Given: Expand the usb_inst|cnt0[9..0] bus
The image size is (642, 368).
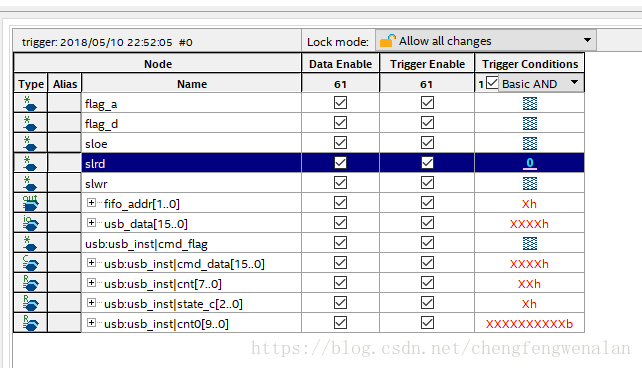Looking at the screenshot, I should [91, 323].
